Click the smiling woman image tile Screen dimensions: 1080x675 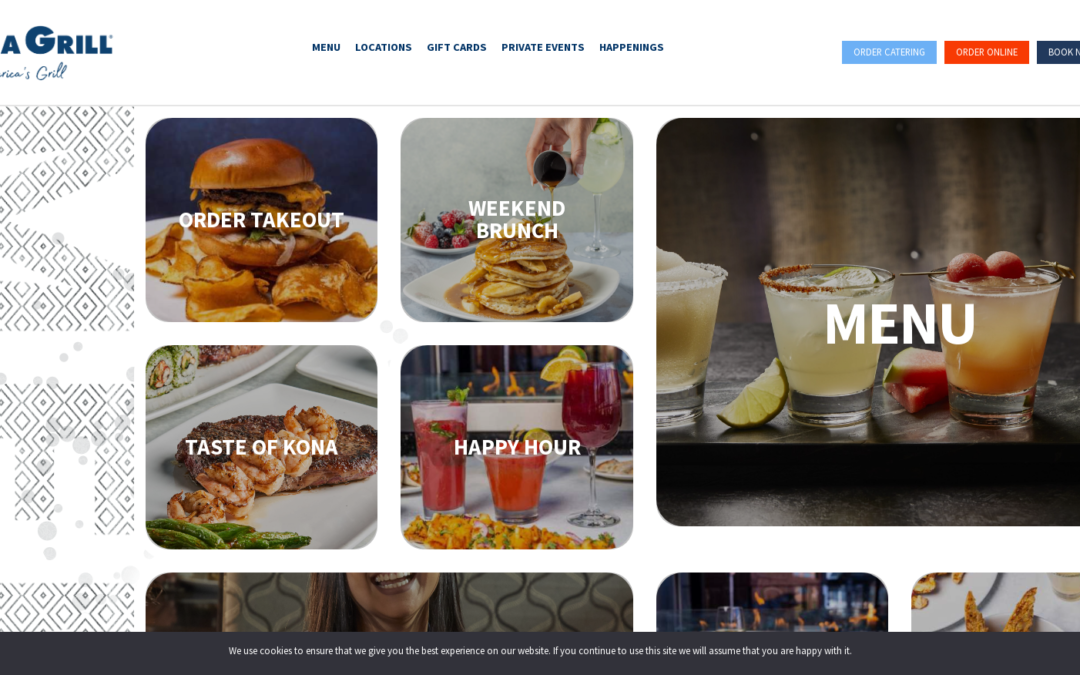point(389,602)
